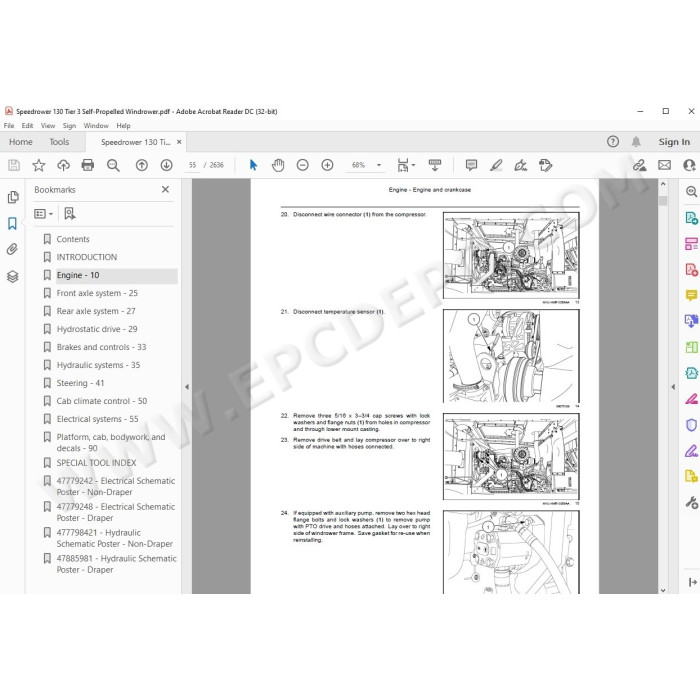Collapse the left navigation pane arrow

[187, 387]
